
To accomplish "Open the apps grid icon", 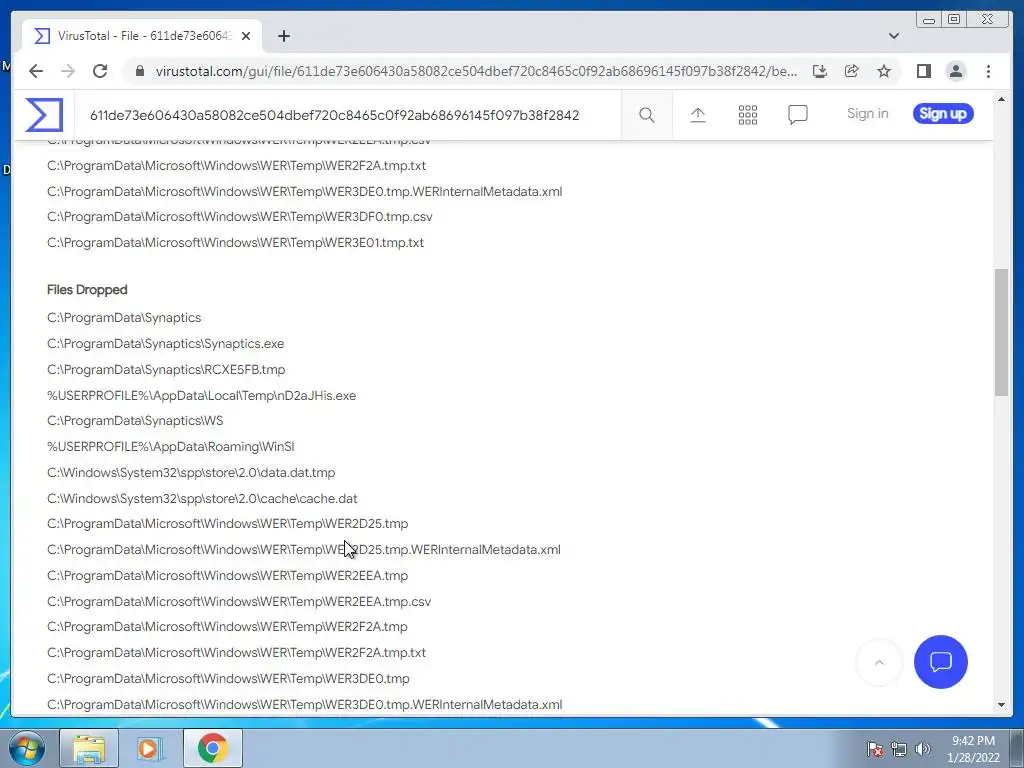I will [748, 115].
